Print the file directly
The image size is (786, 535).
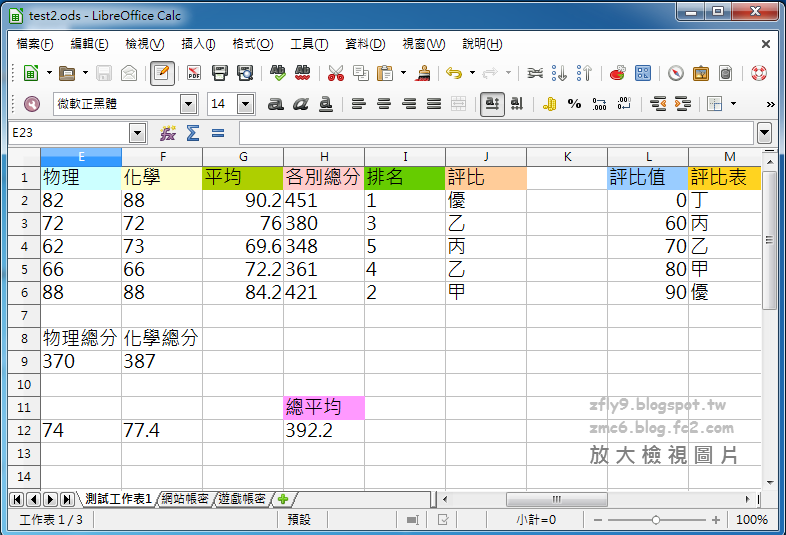click(220, 73)
